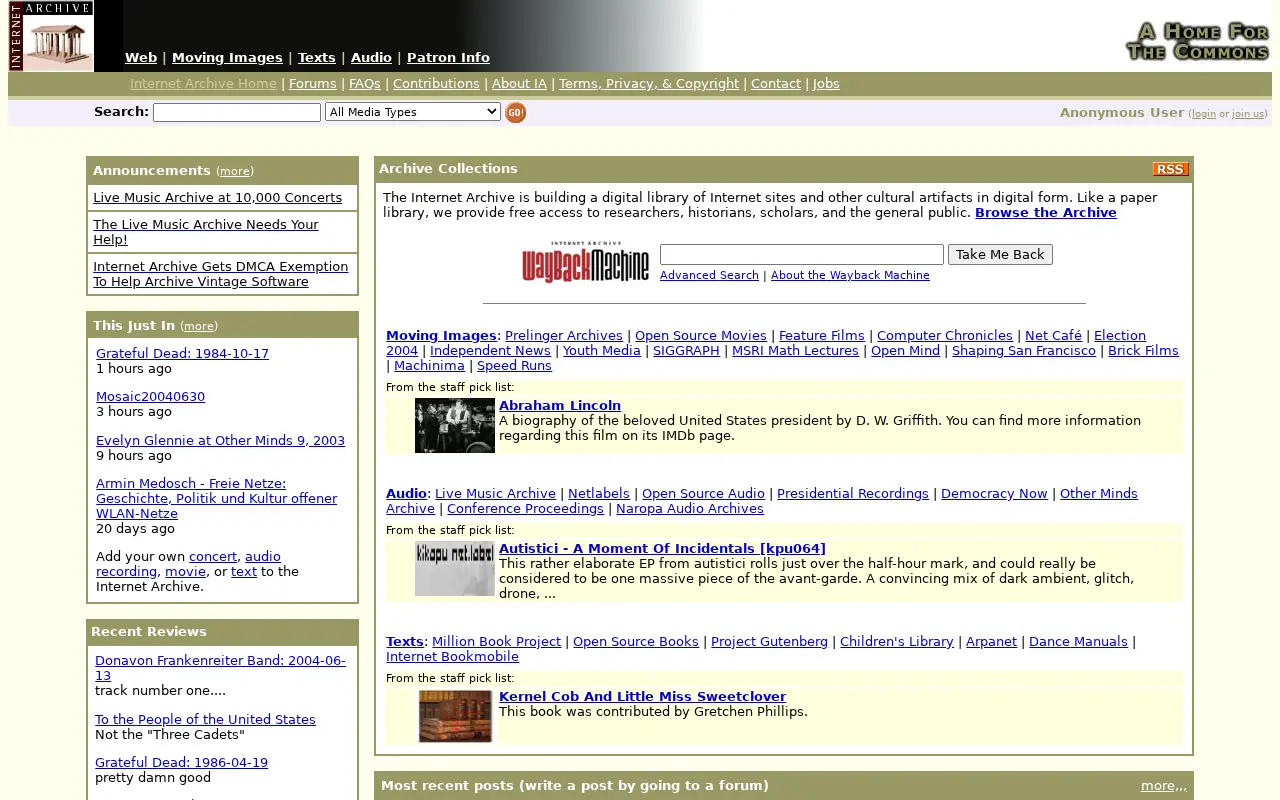Viewport: 1280px width, 800px height.
Task: Open the Democracy Now collection
Action: pos(994,494)
